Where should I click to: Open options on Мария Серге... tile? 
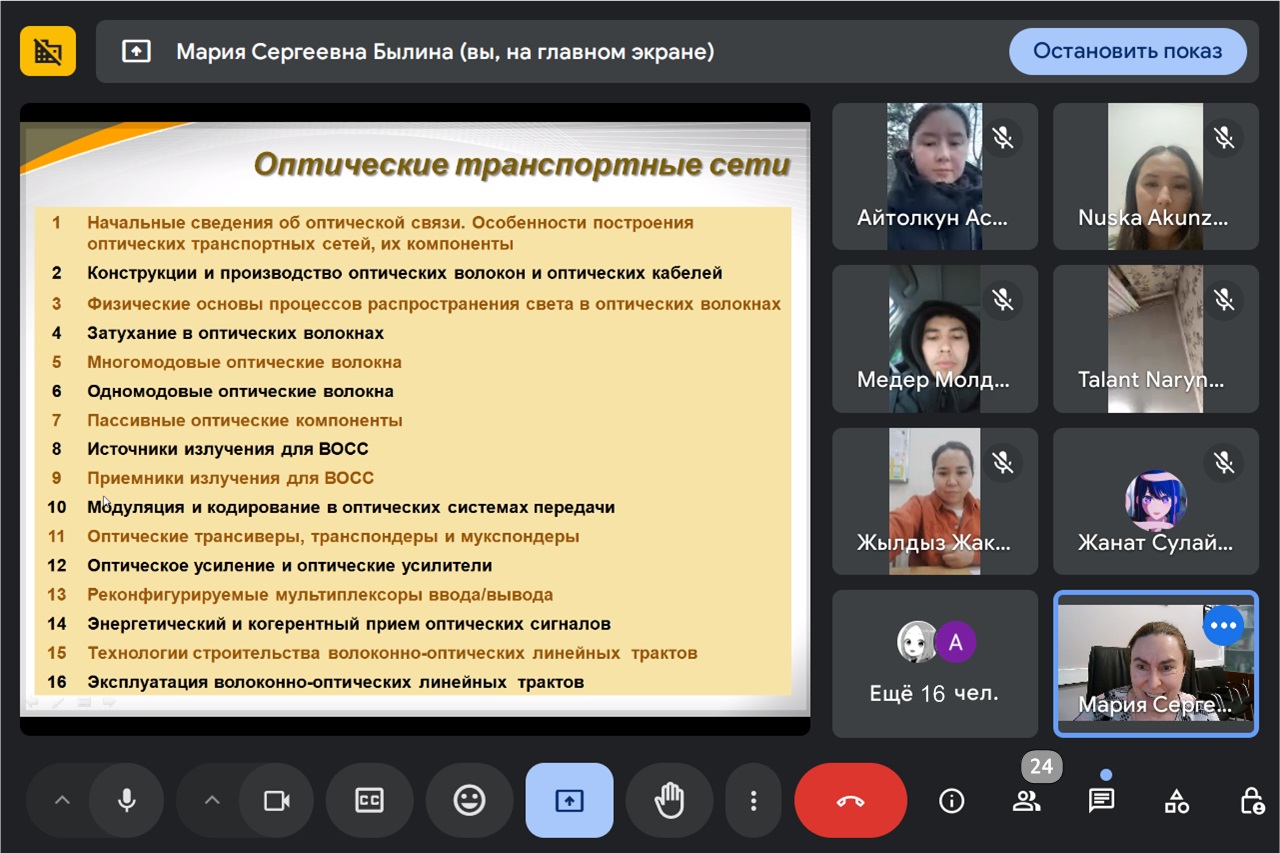(x=1223, y=626)
